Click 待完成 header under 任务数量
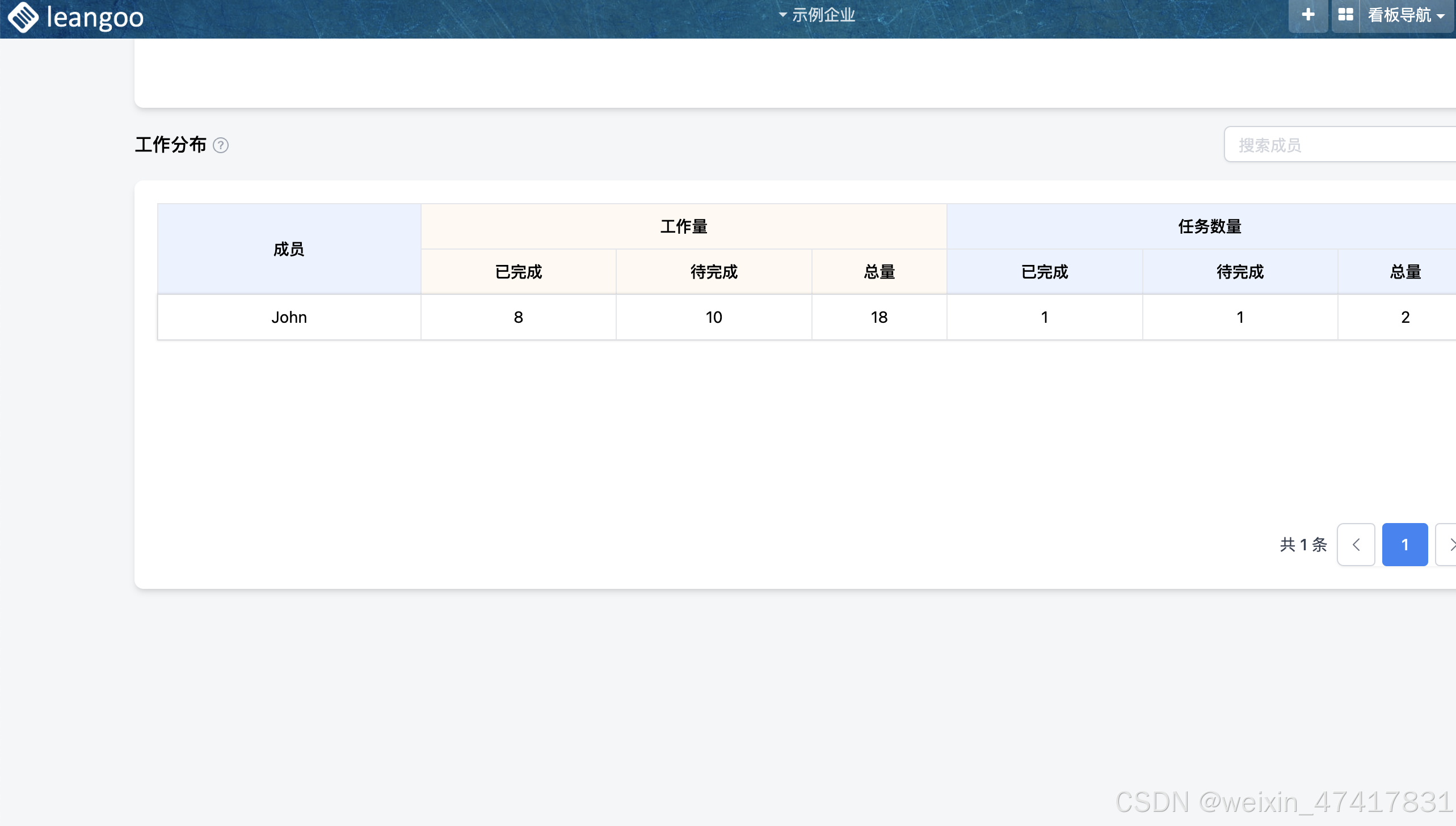Viewport: 1456px width, 826px height. point(1240,272)
